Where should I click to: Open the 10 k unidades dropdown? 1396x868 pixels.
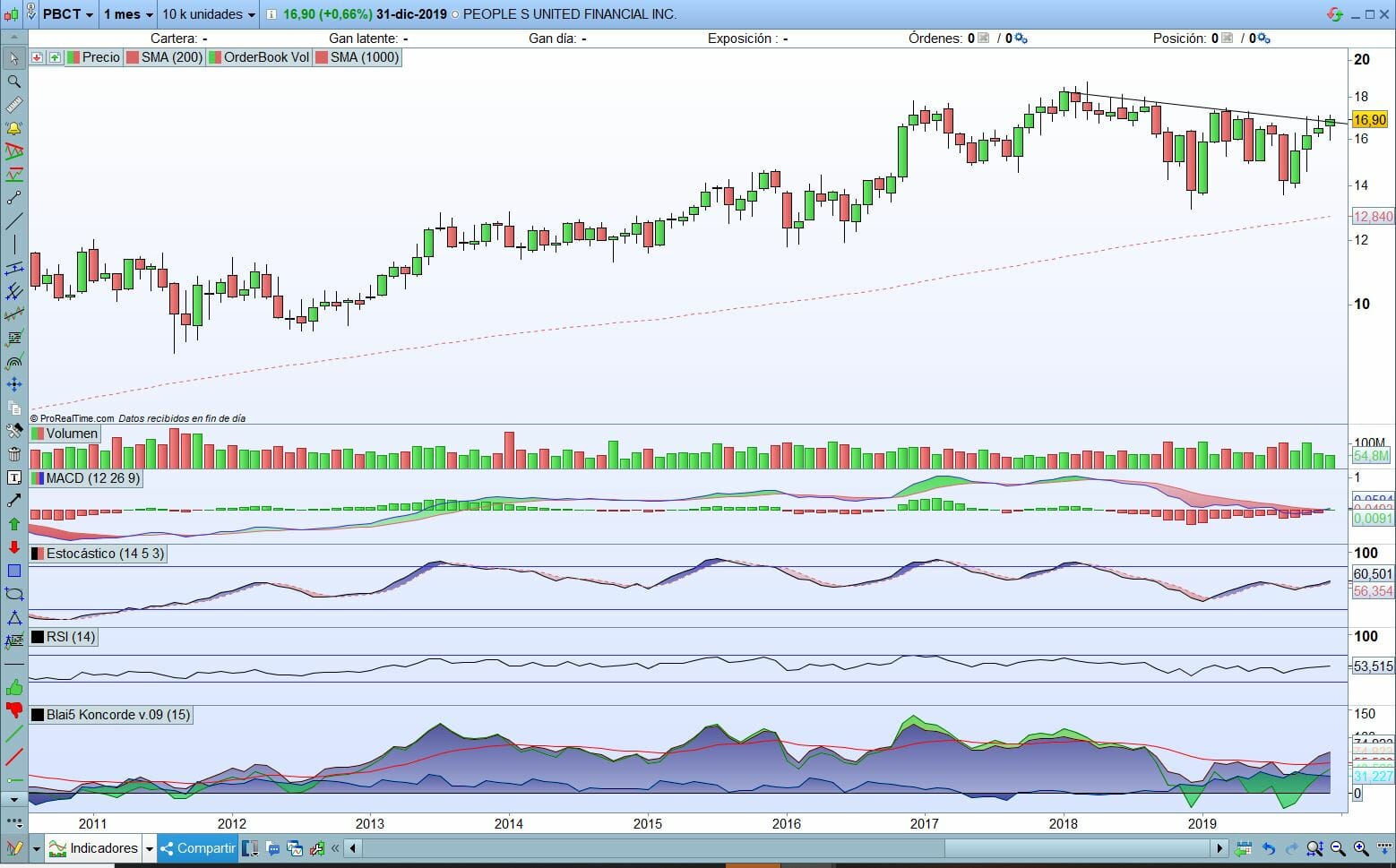(x=209, y=14)
